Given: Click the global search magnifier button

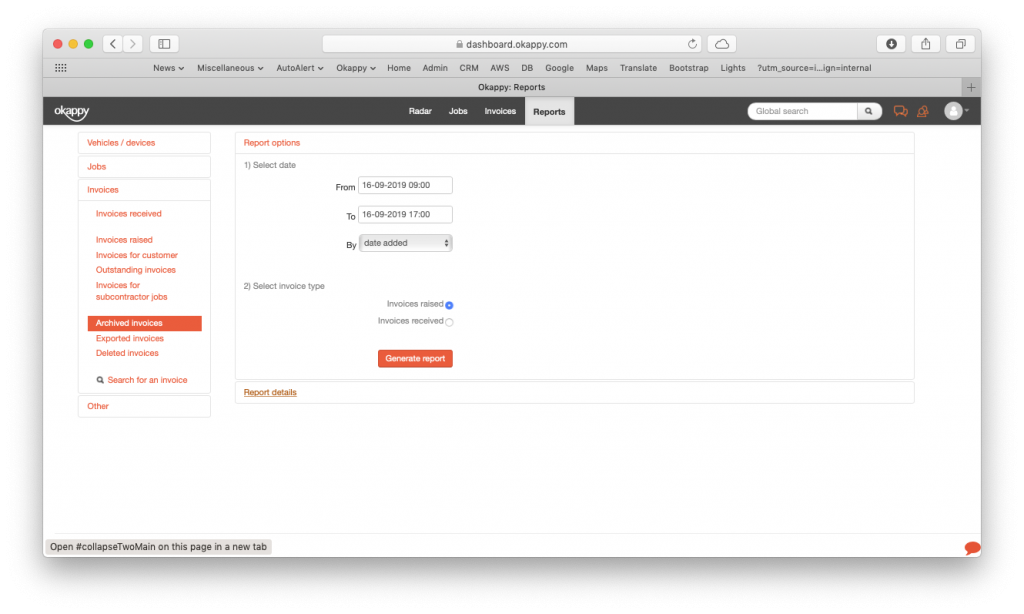Looking at the screenshot, I should (x=869, y=111).
